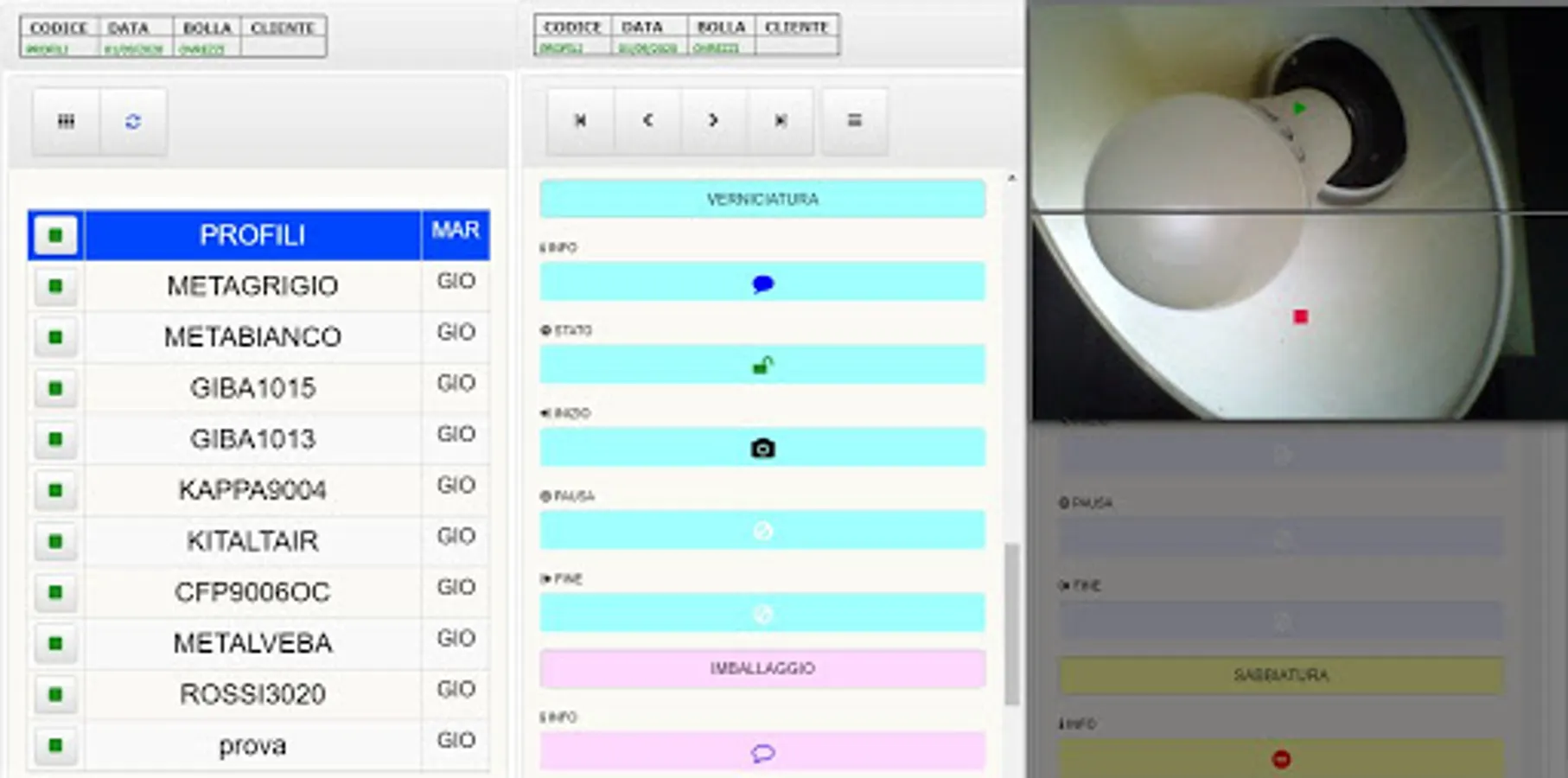
Task: Click BOLLA header in left info table
Action: (x=207, y=28)
